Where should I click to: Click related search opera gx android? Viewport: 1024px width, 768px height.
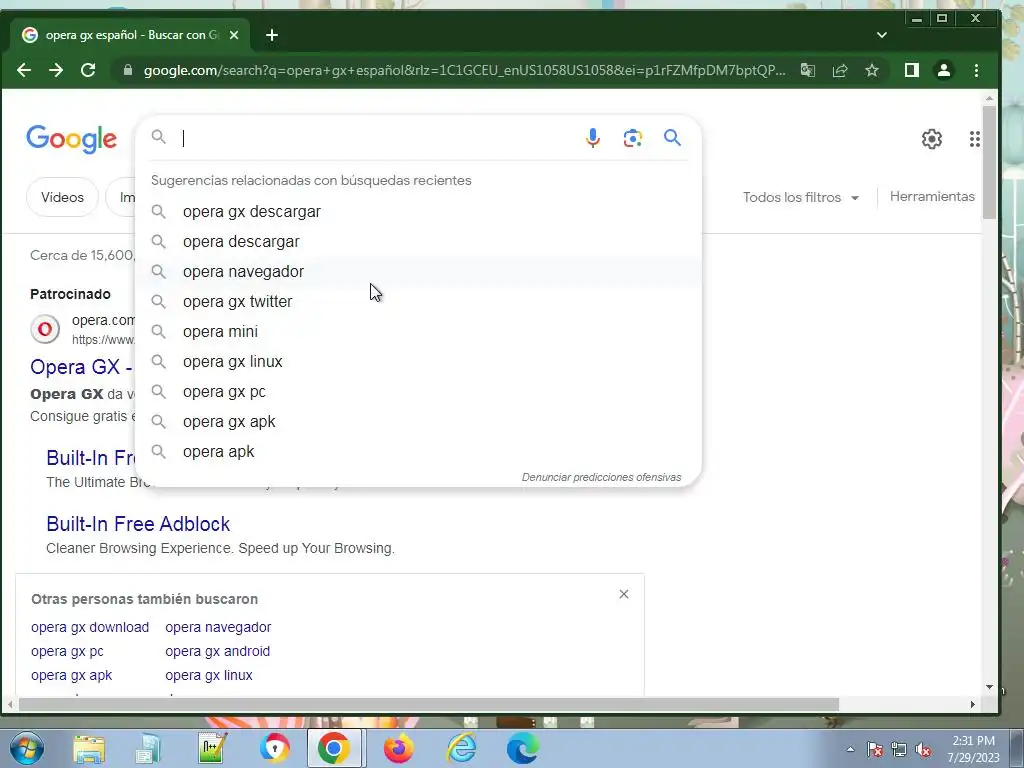pos(217,651)
